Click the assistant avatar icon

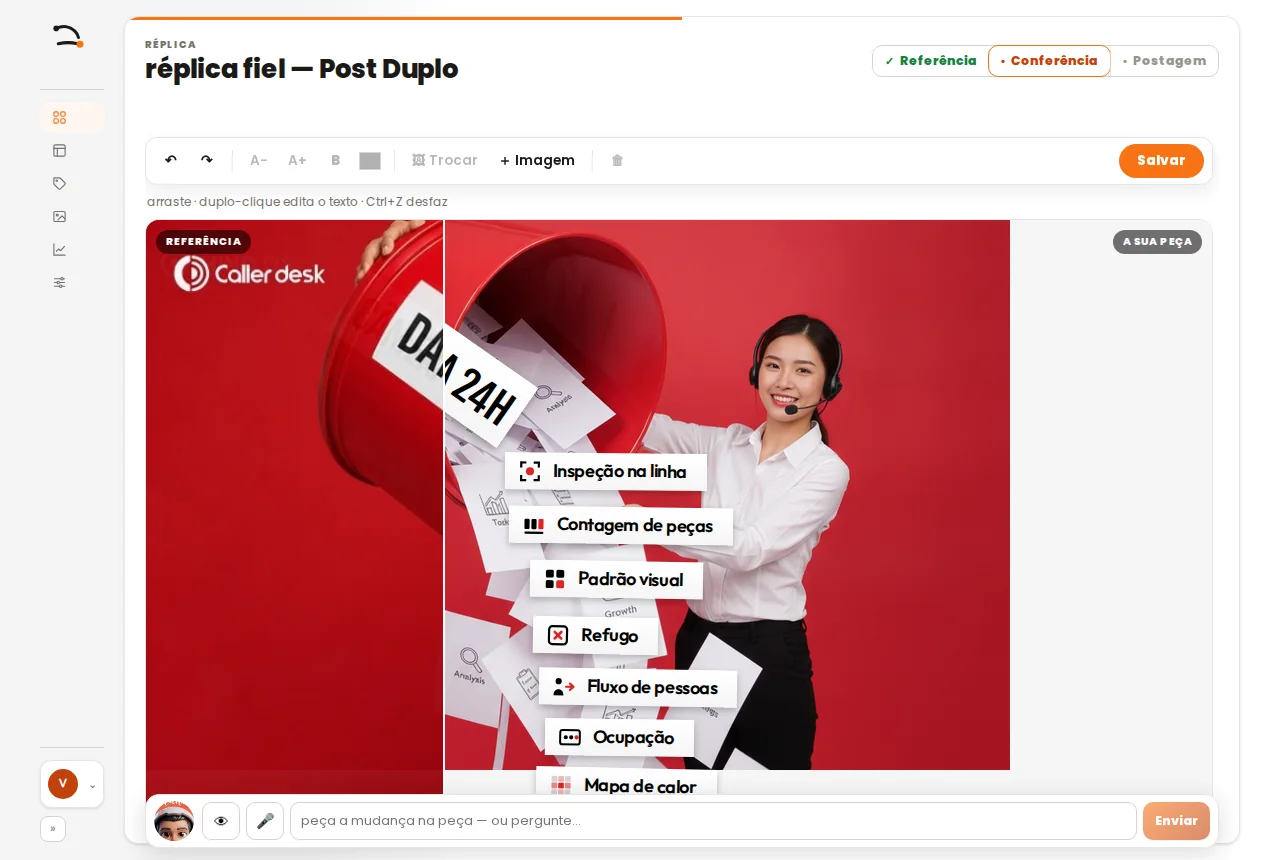(x=174, y=821)
